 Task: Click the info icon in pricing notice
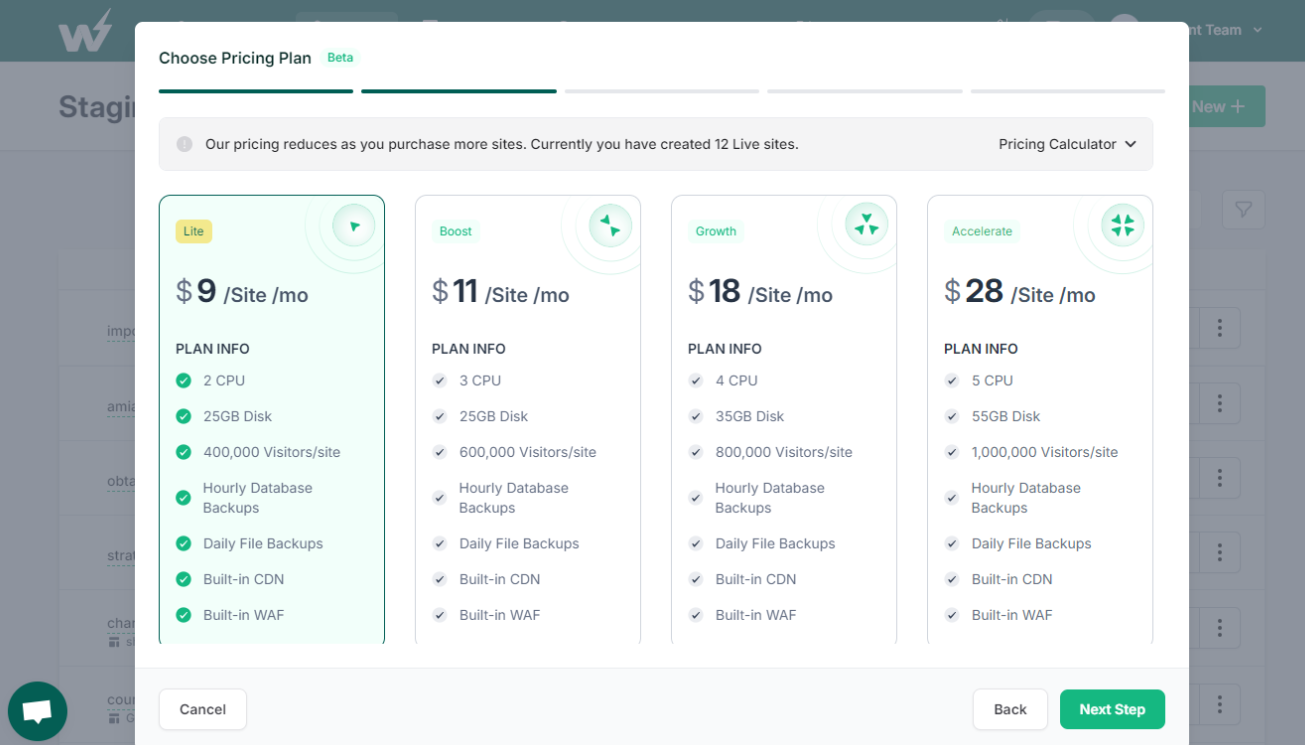[184, 144]
